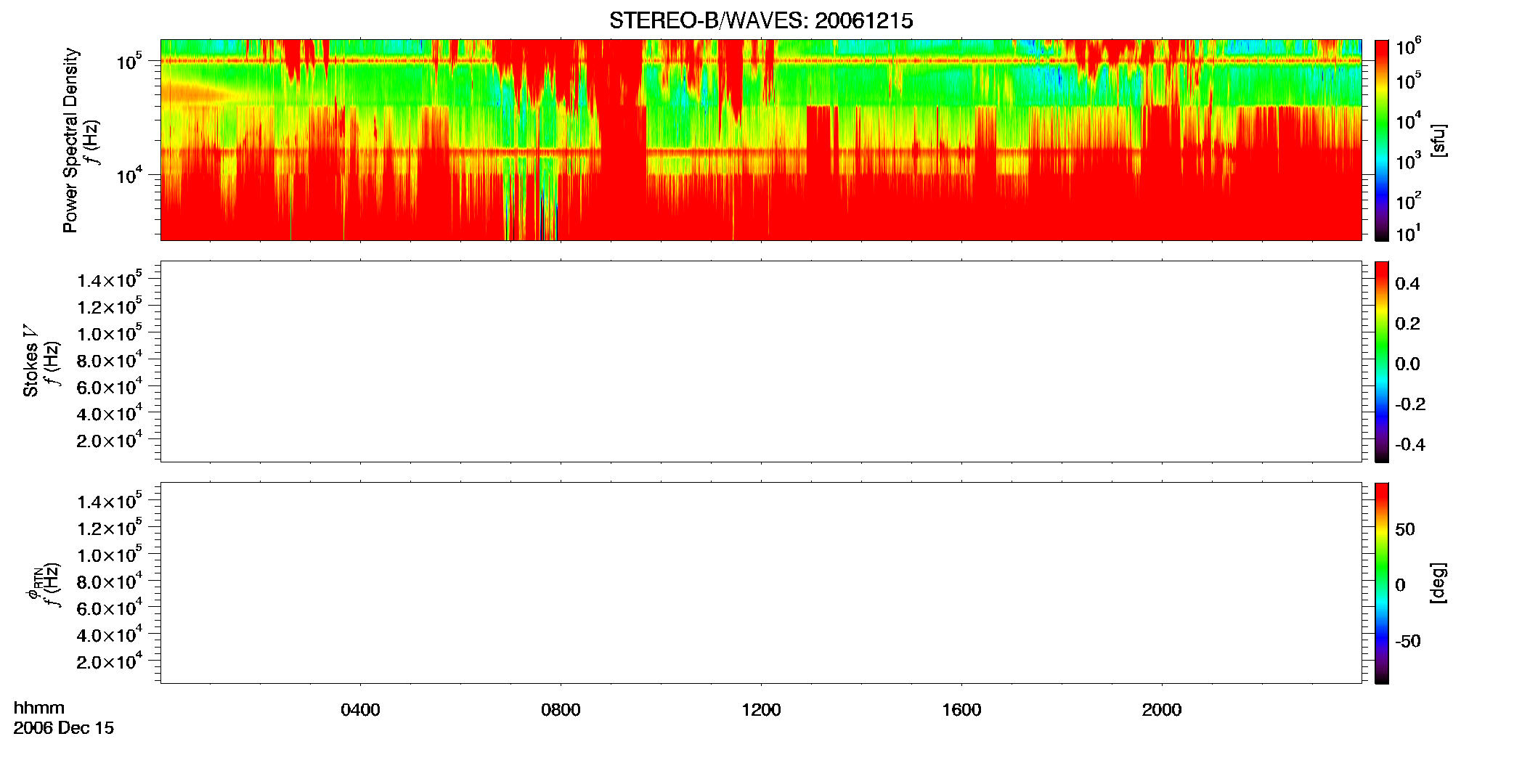Click the [sfu] units label
The height and width of the screenshot is (784, 1522).
click(1438, 140)
